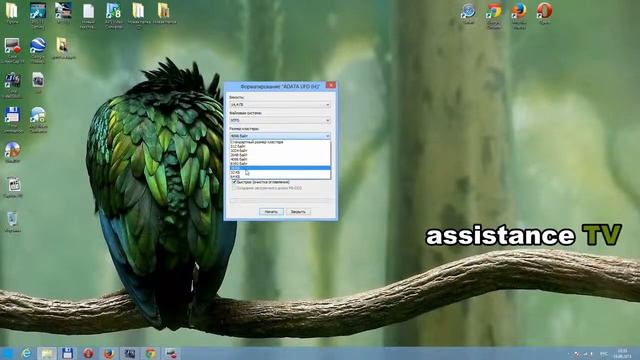Screen dimensions: 640x360
Task: Select the screen recorder icon with red dot
Action: pyautogui.click(x=12, y=50)
